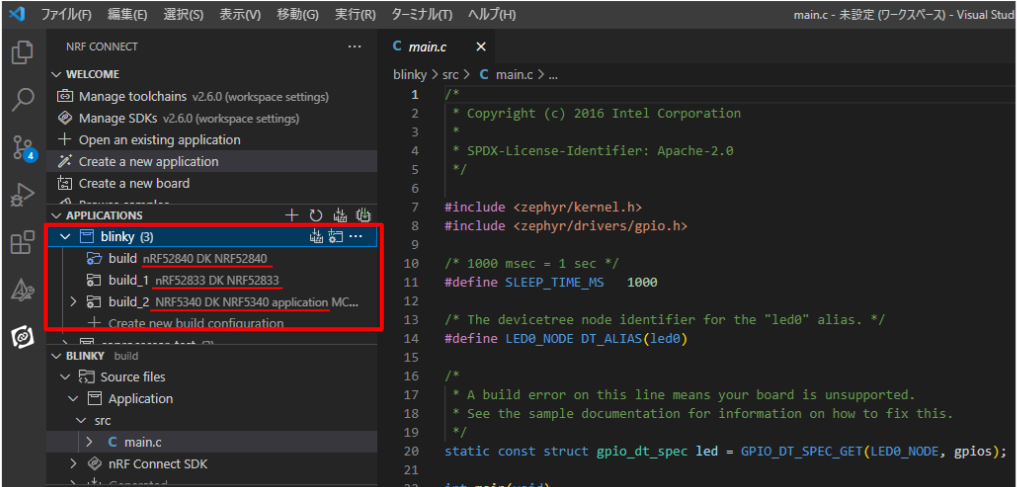The image size is (1017, 487).
Task: Open the 編集(E) menu
Action: [x=127, y=14]
